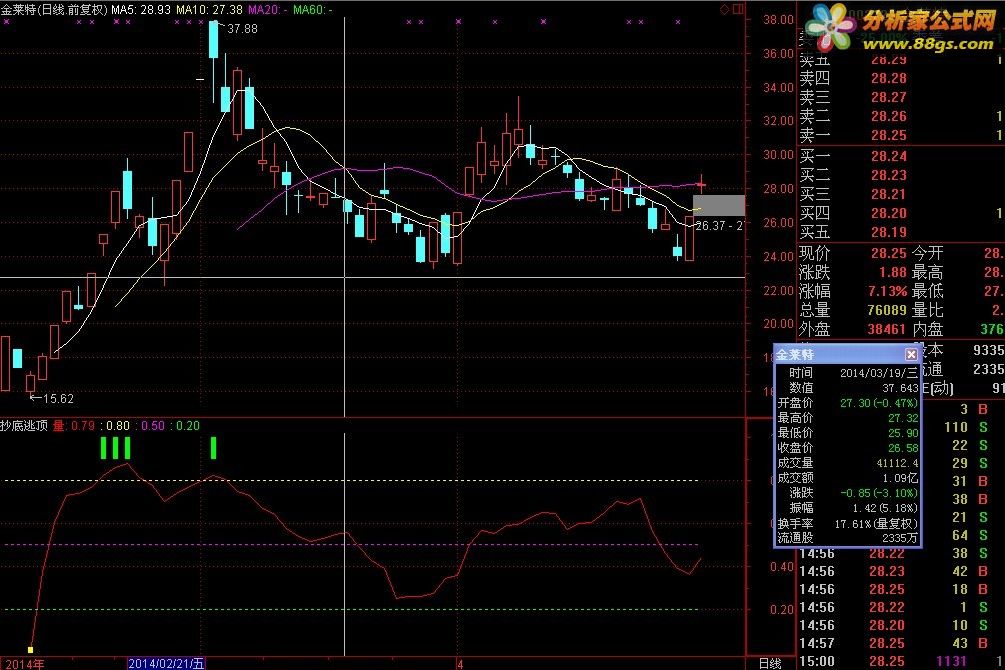
Task: Click 买二 price 28.23
Action: (x=888, y=175)
